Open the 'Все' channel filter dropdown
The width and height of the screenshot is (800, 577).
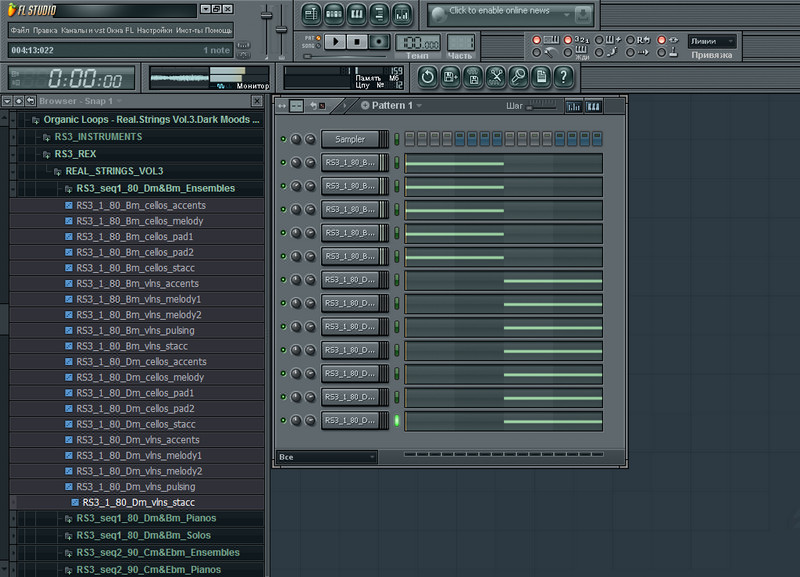tap(326, 457)
